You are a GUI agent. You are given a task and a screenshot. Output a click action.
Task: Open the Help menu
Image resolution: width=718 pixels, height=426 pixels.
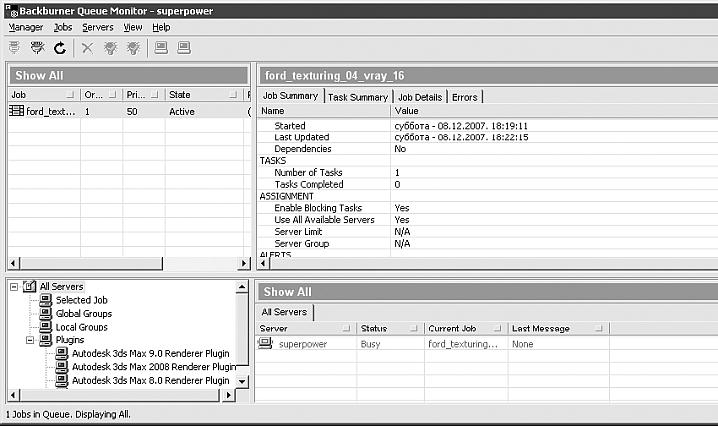161,27
